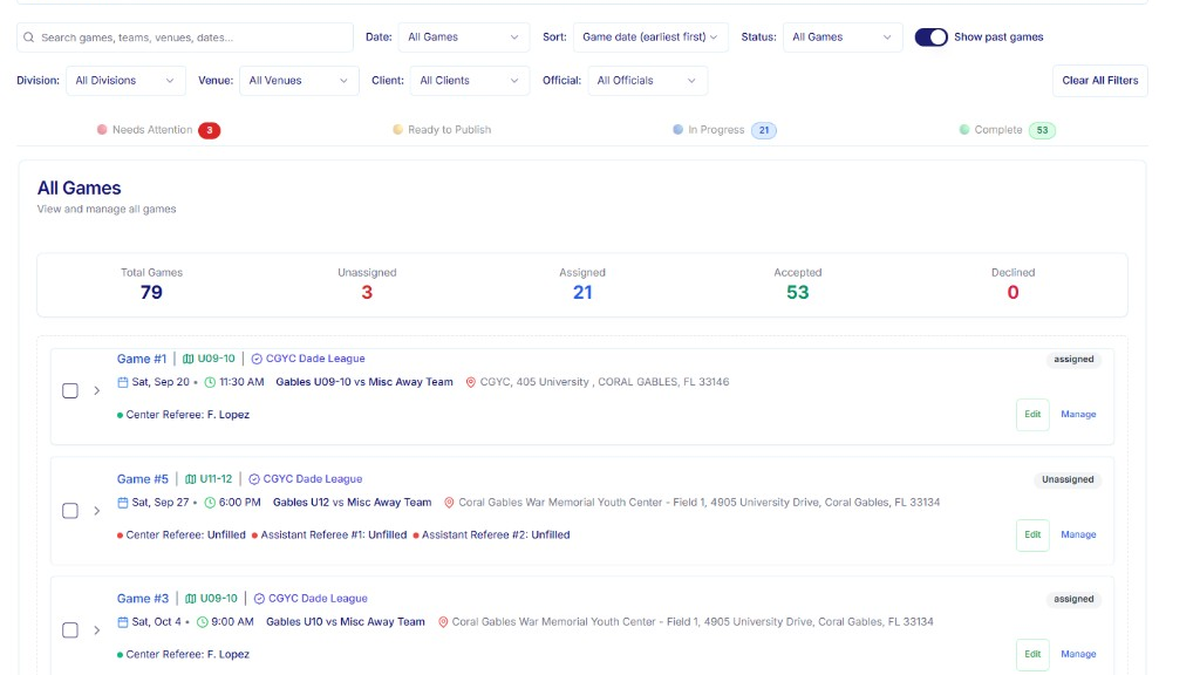Open the Official filter dropdown
Screen dimensions: 1200x675
point(648,81)
